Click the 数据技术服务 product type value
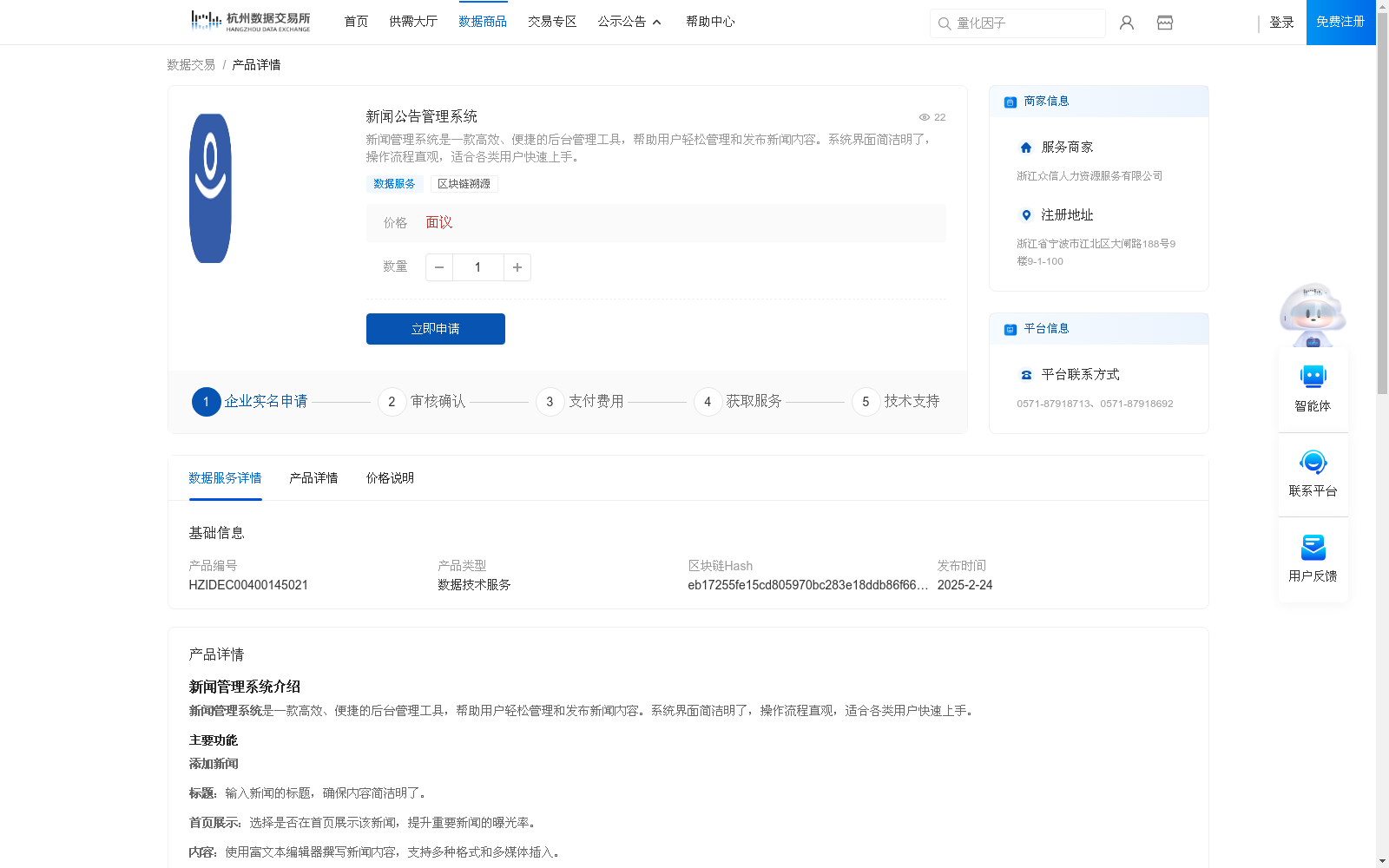1389x868 pixels. (474, 585)
